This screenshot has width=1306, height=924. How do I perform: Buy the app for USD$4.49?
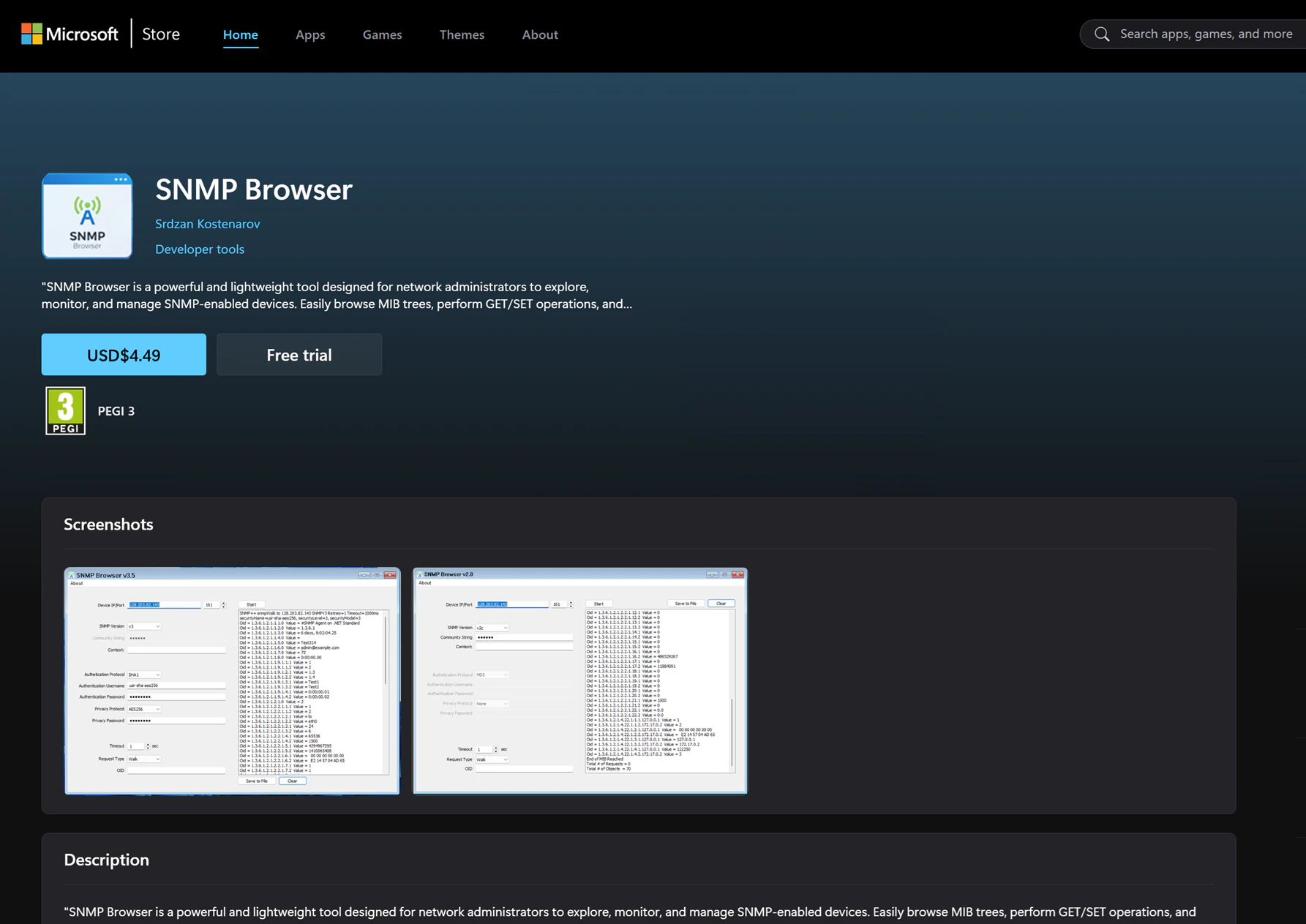[x=124, y=355]
